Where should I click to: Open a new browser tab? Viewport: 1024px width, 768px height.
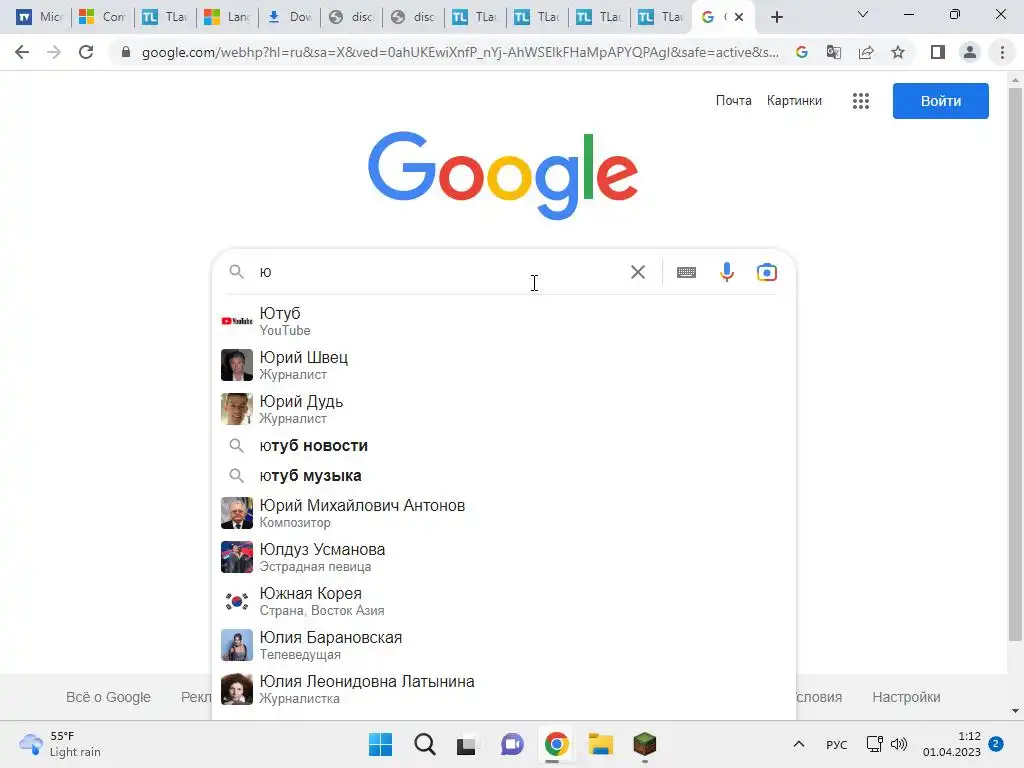coord(776,17)
